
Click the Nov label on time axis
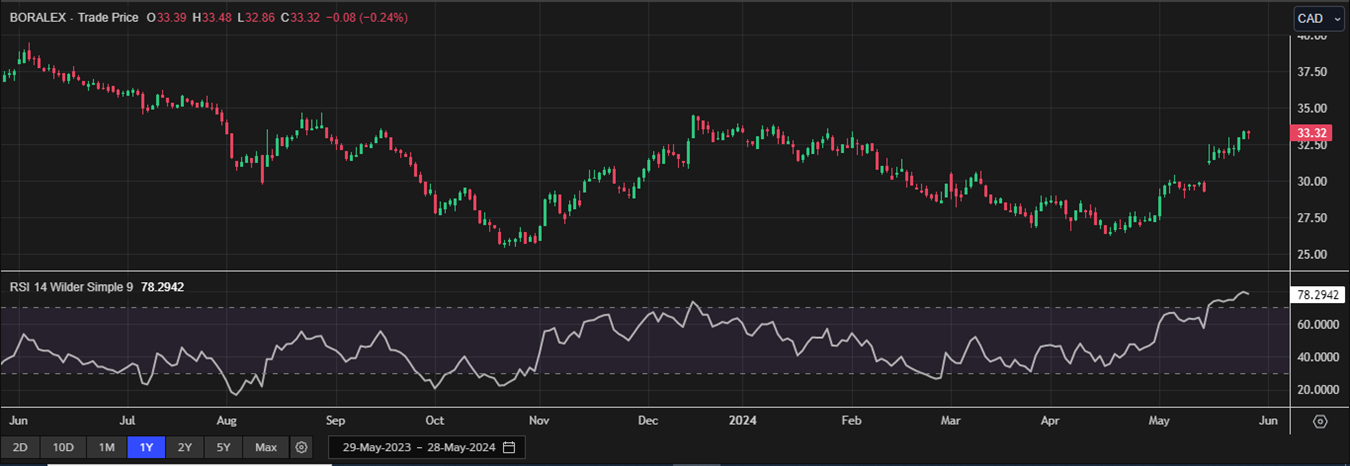click(540, 421)
